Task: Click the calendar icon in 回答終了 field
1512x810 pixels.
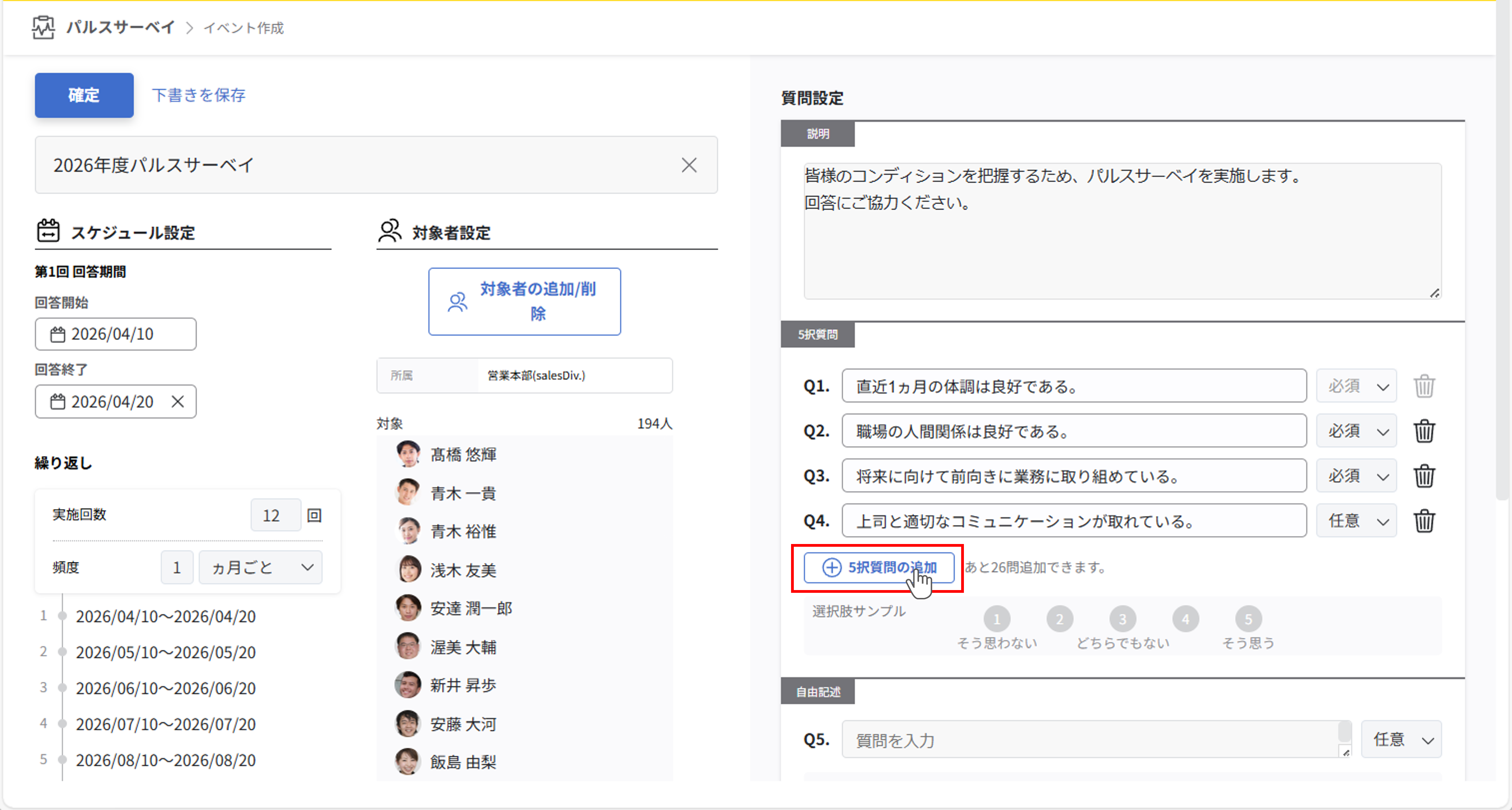Action: point(57,401)
